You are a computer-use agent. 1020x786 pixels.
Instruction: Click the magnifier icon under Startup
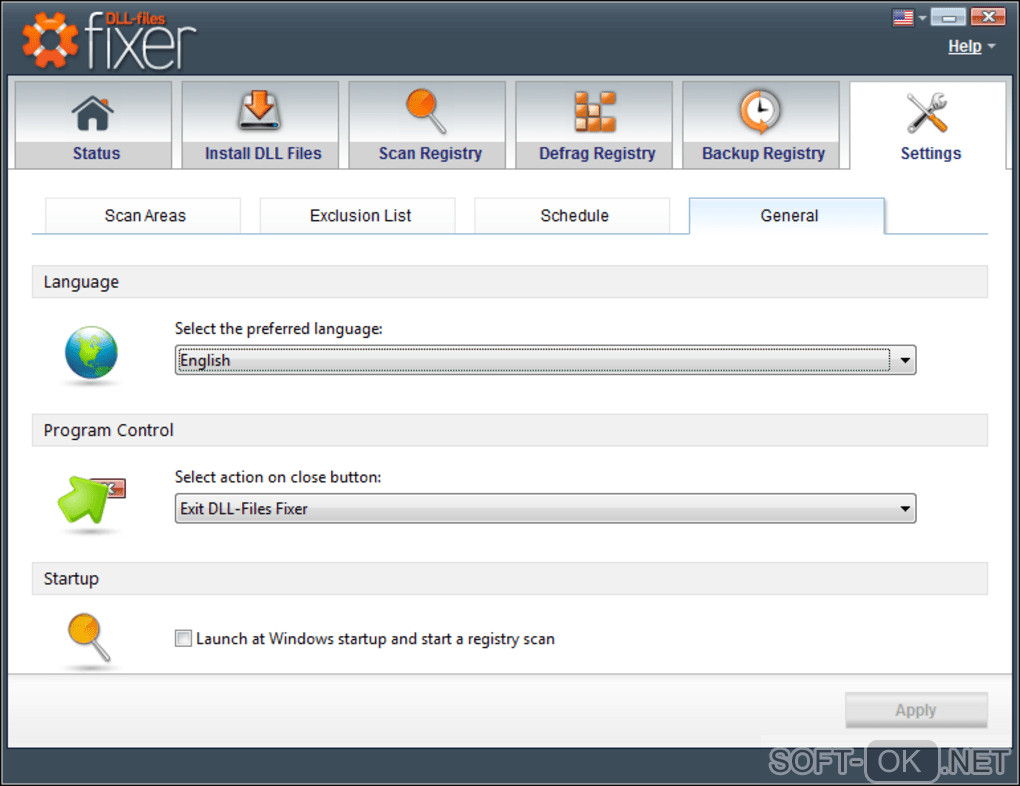[89, 638]
